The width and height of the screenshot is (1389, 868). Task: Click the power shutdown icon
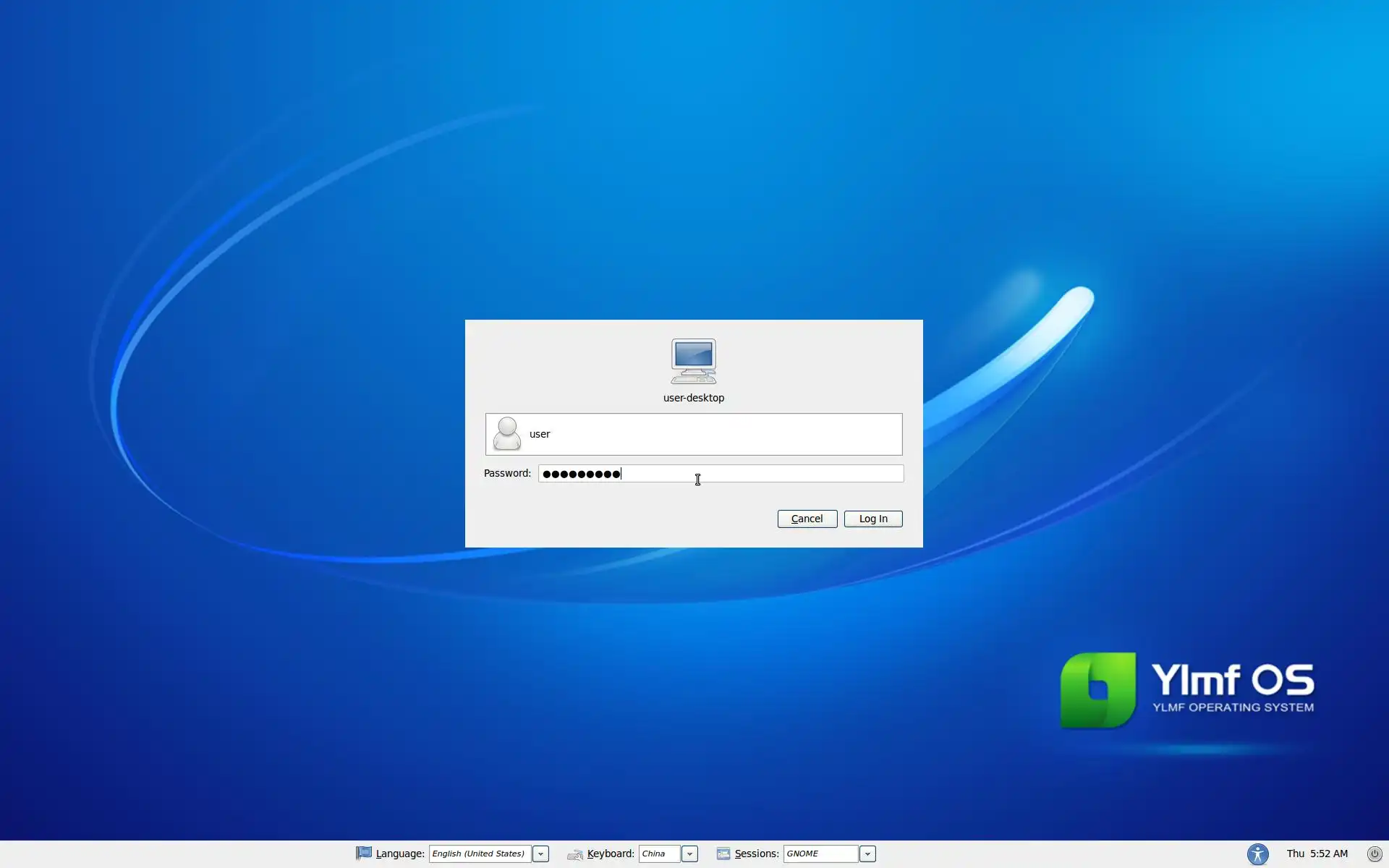pos(1375,854)
